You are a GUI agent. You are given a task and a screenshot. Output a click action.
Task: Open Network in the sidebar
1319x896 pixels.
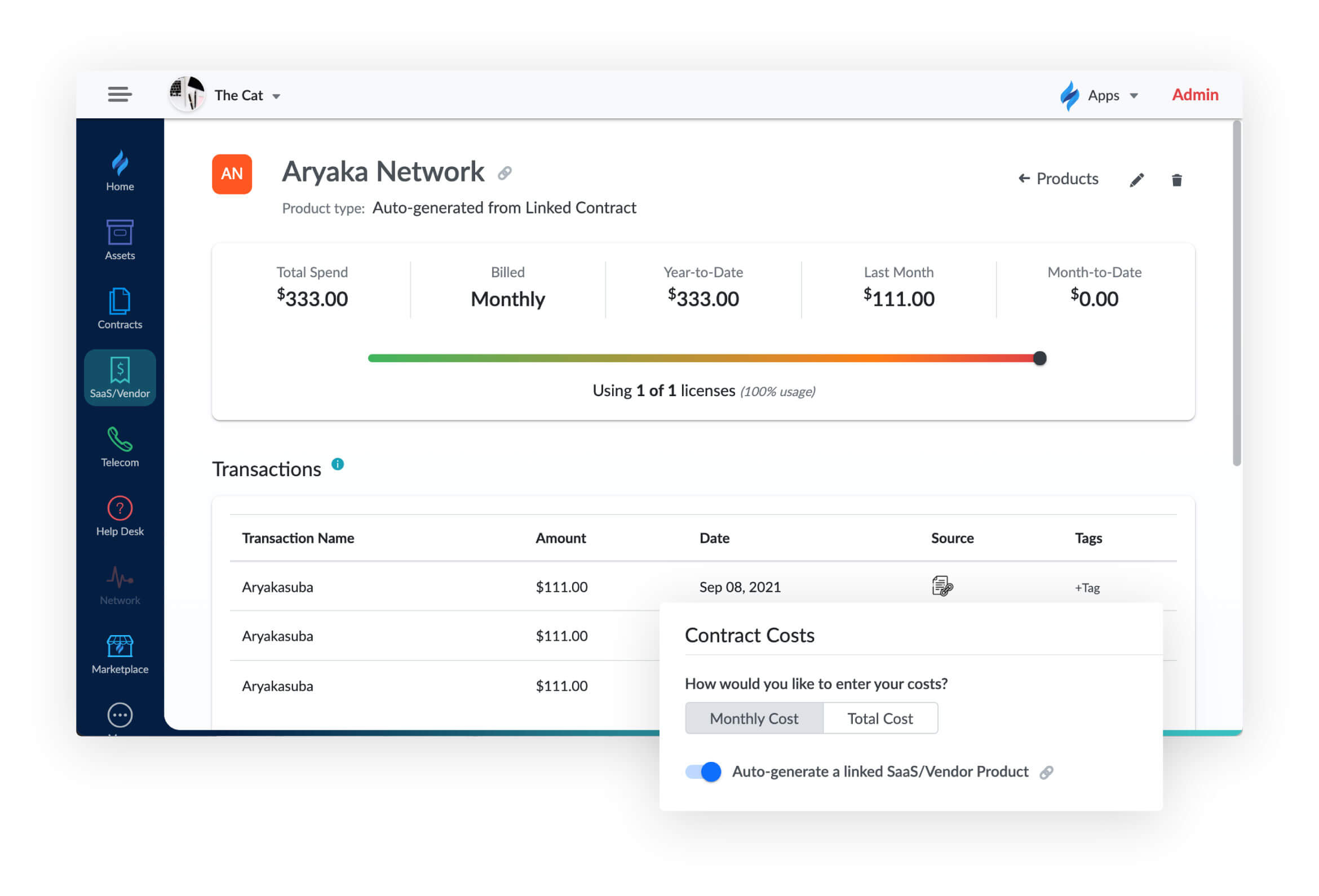coord(119,585)
